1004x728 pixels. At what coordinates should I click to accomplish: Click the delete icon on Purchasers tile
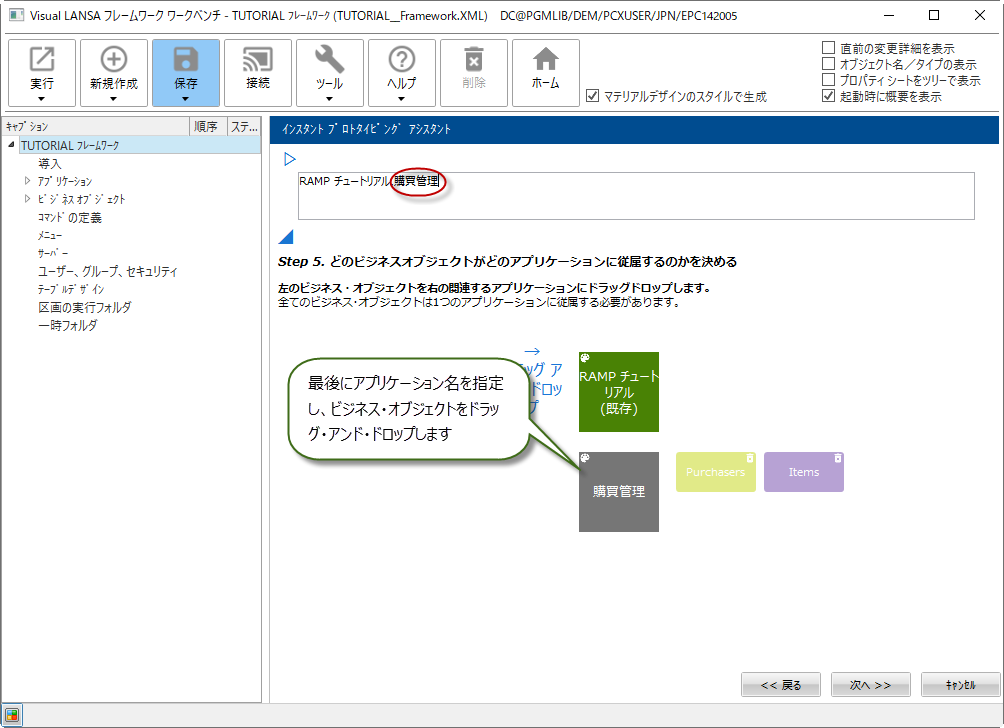pyautogui.click(x=750, y=458)
